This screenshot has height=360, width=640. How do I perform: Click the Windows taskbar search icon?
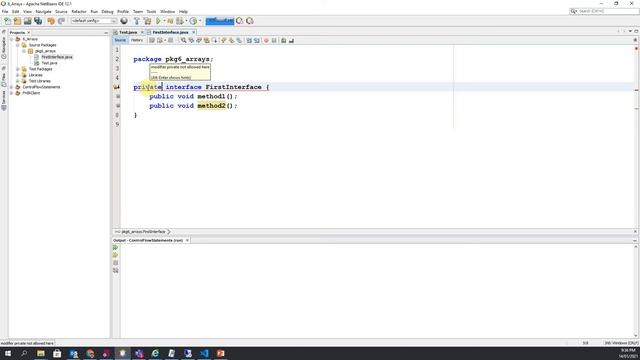[x=24, y=353]
